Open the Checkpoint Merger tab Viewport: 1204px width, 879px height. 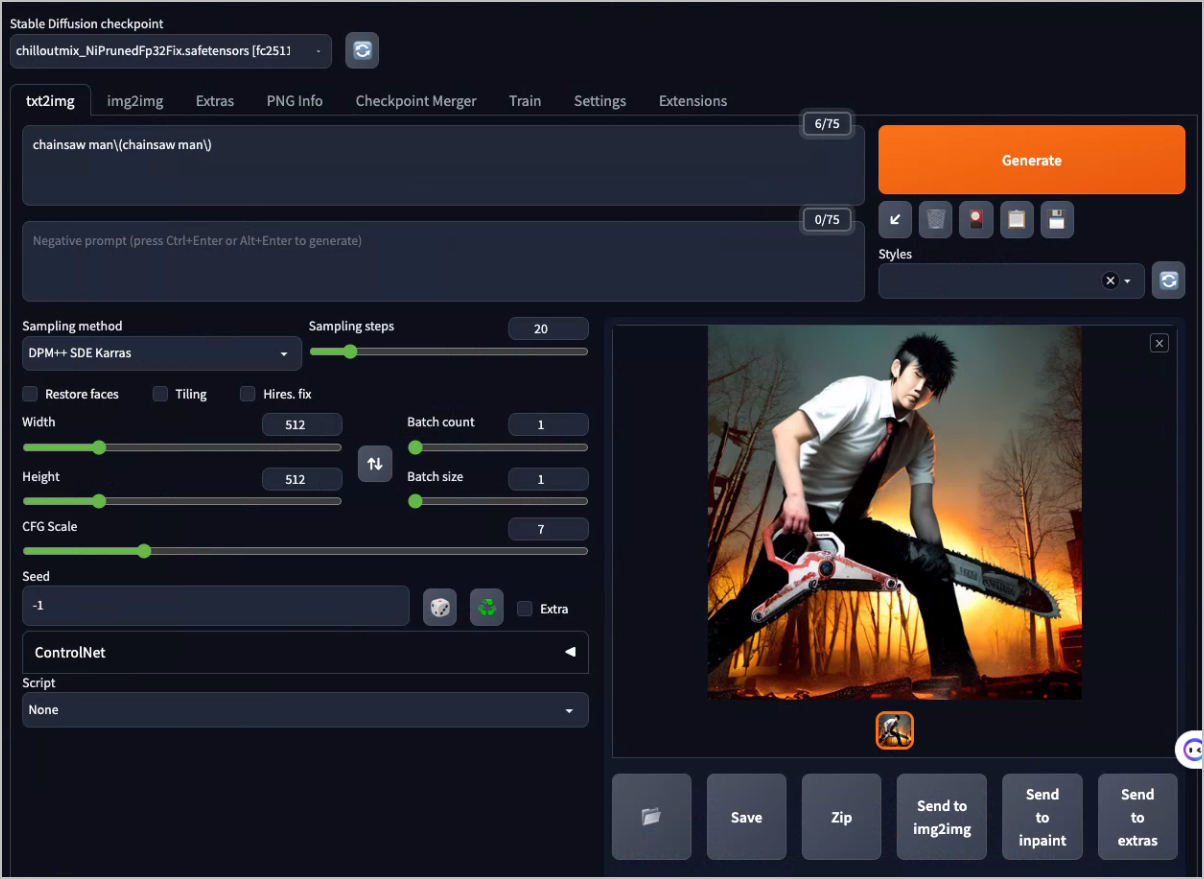point(416,101)
